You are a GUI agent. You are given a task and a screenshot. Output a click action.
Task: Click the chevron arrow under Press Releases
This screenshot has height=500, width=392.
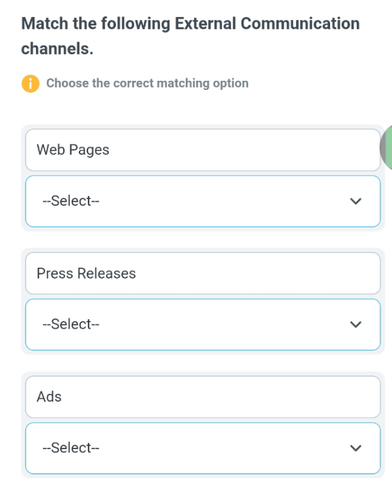356,324
